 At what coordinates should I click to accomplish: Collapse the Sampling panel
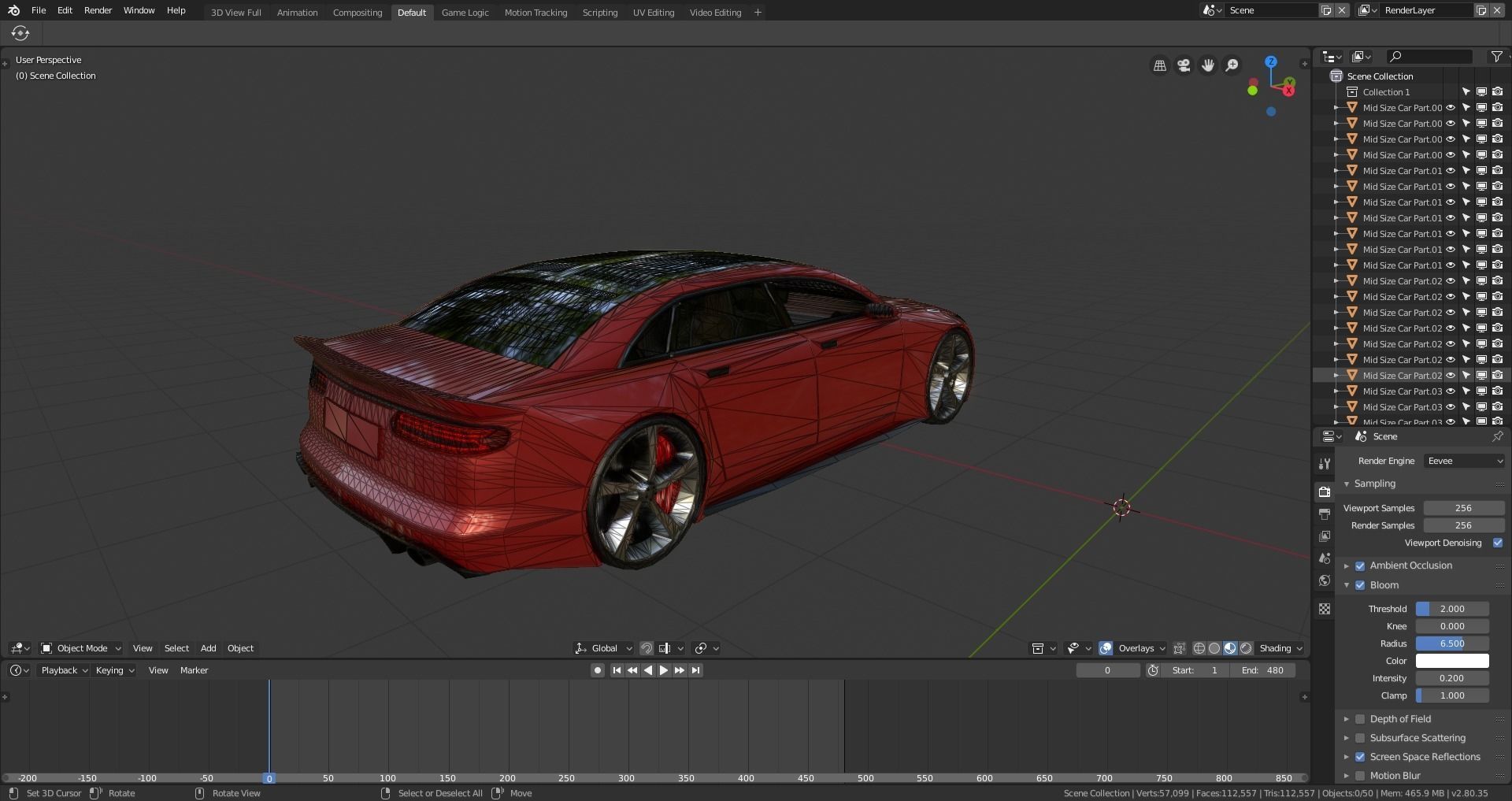[x=1347, y=484]
